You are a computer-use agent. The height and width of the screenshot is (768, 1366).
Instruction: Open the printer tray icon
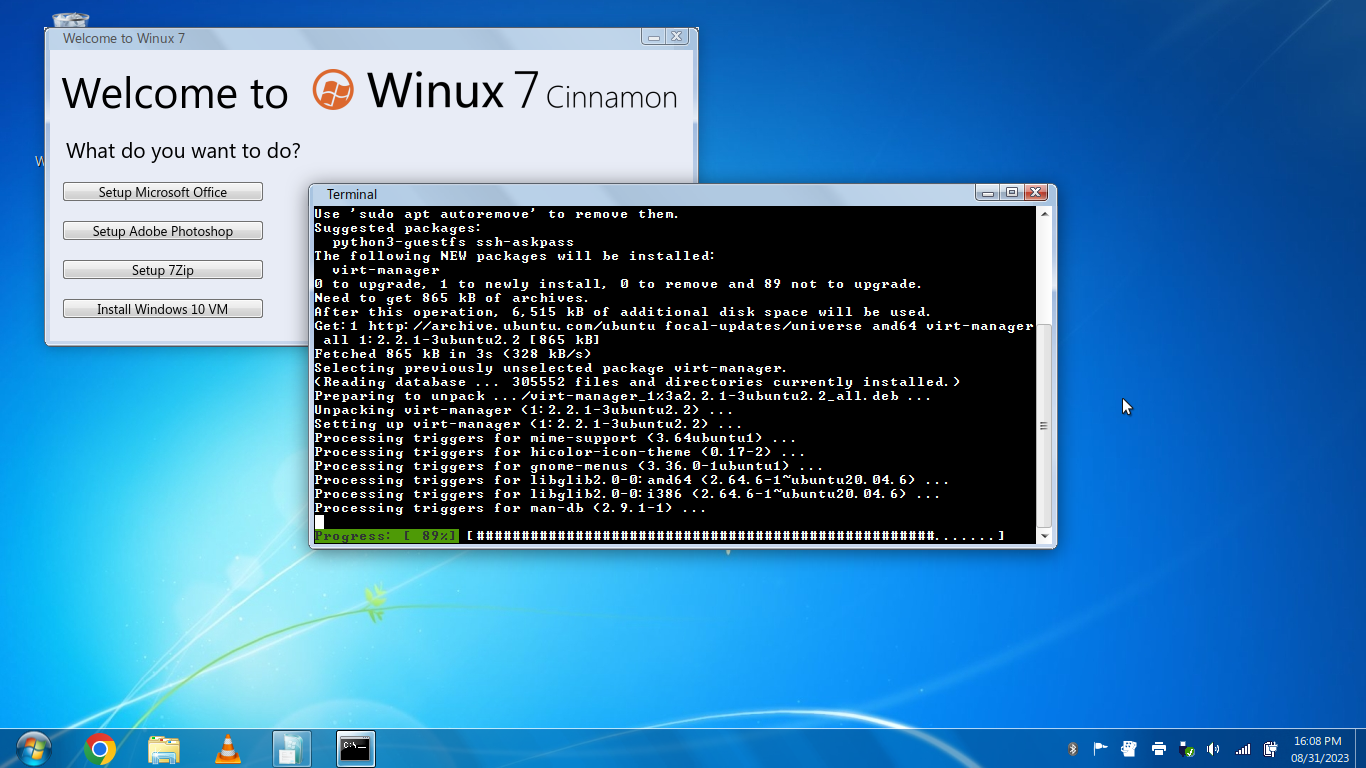tap(1158, 748)
